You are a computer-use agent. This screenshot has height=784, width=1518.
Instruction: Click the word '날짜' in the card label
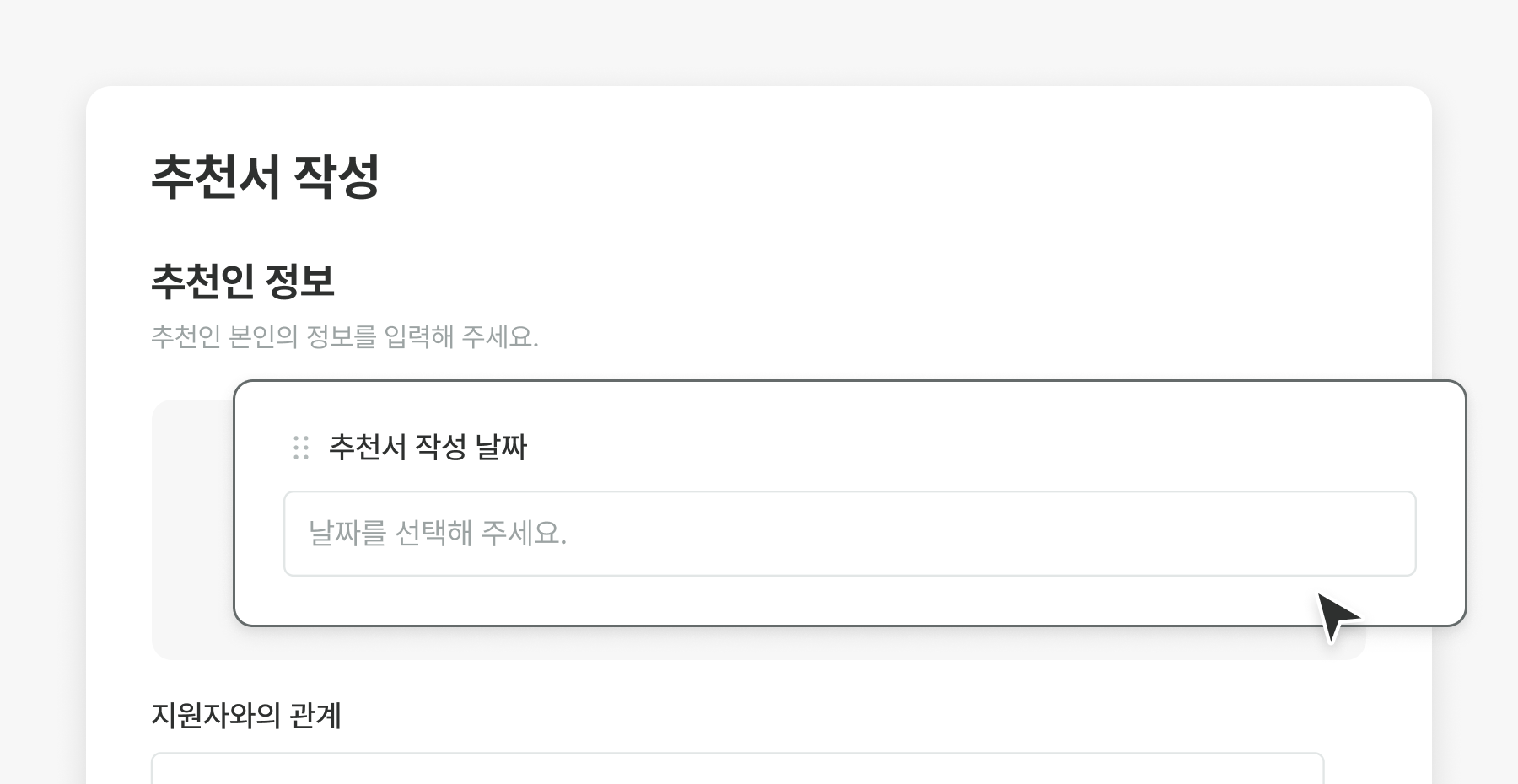[501, 447]
